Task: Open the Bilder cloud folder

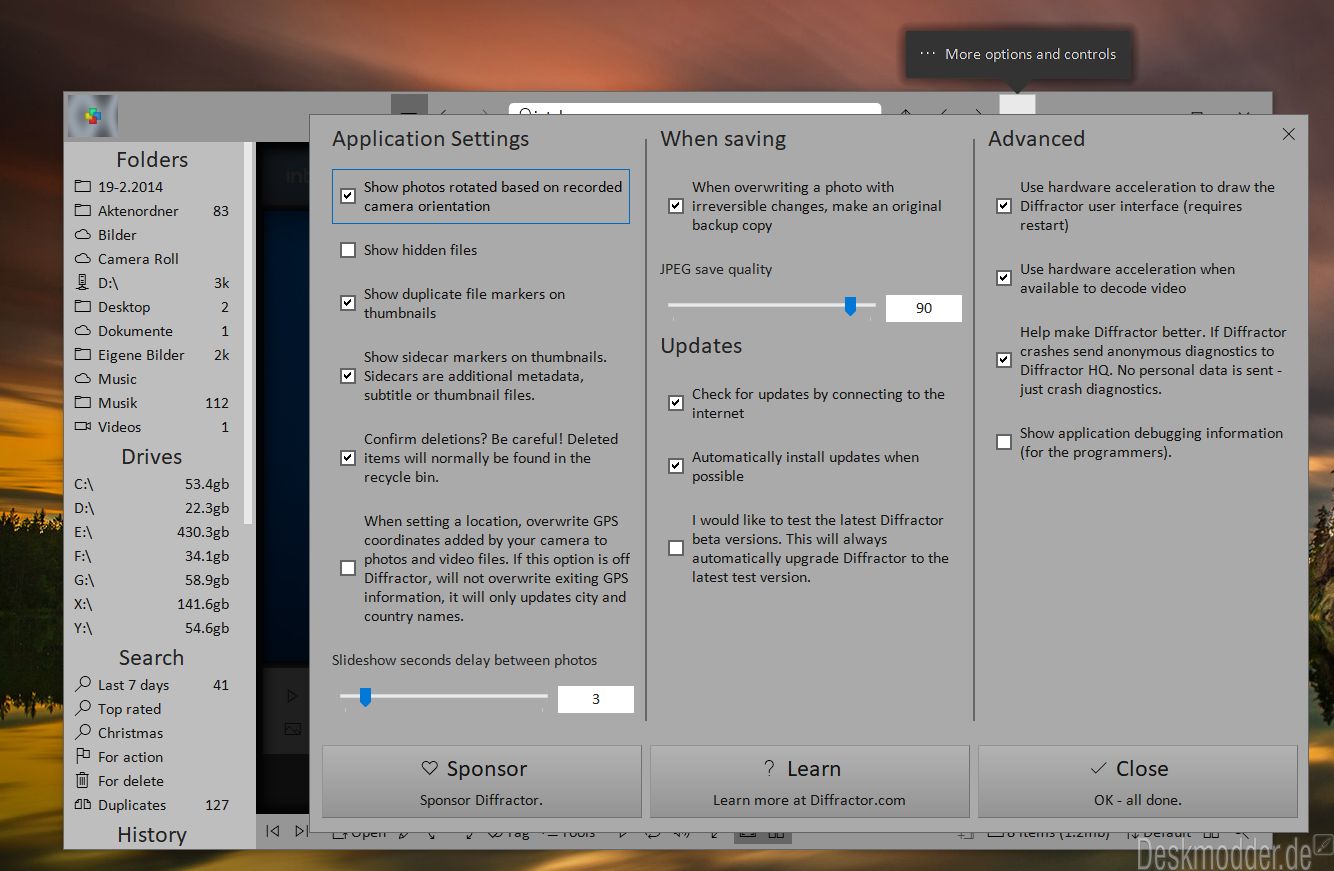Action: tap(152, 235)
